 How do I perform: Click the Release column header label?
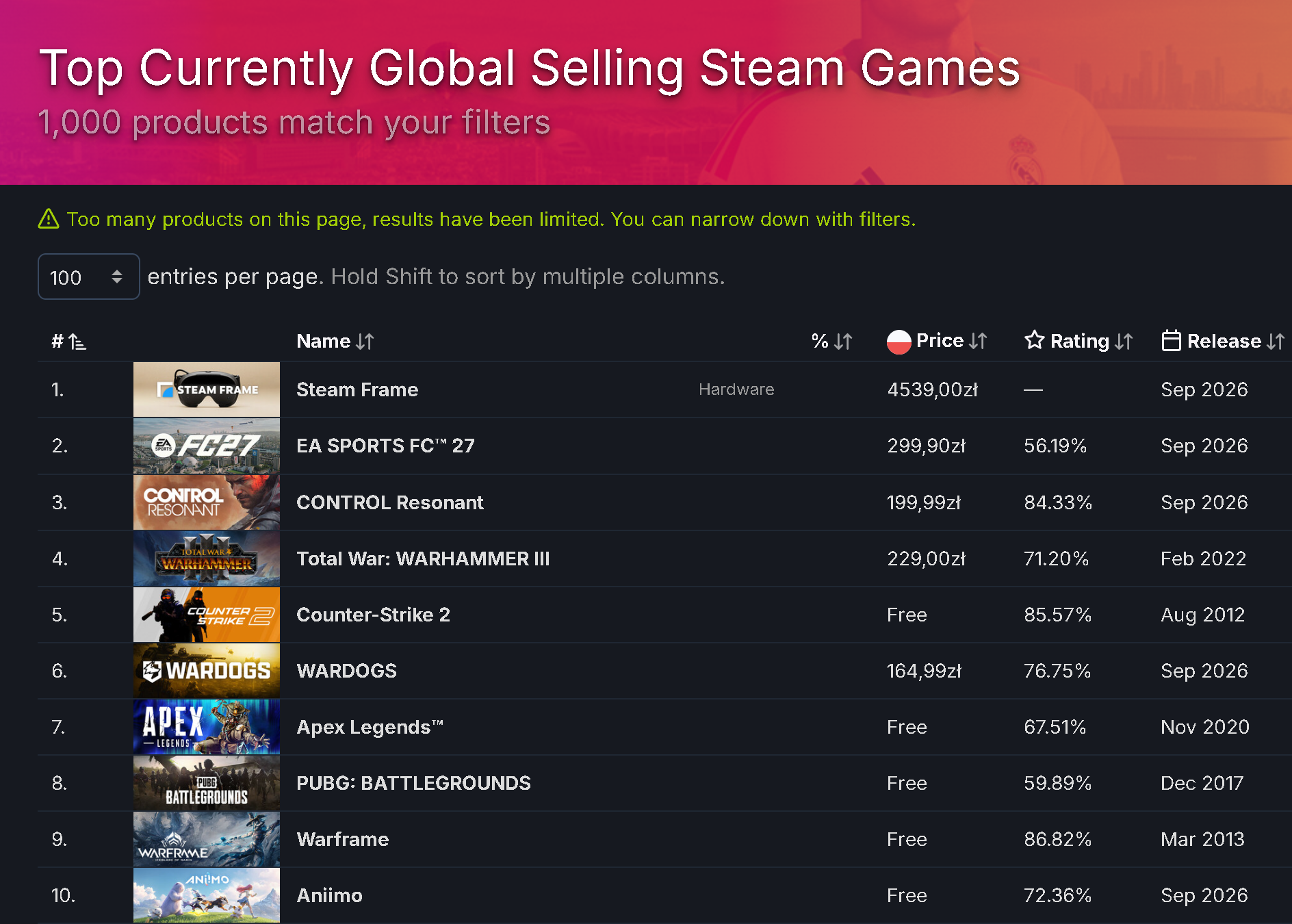coord(1224,341)
